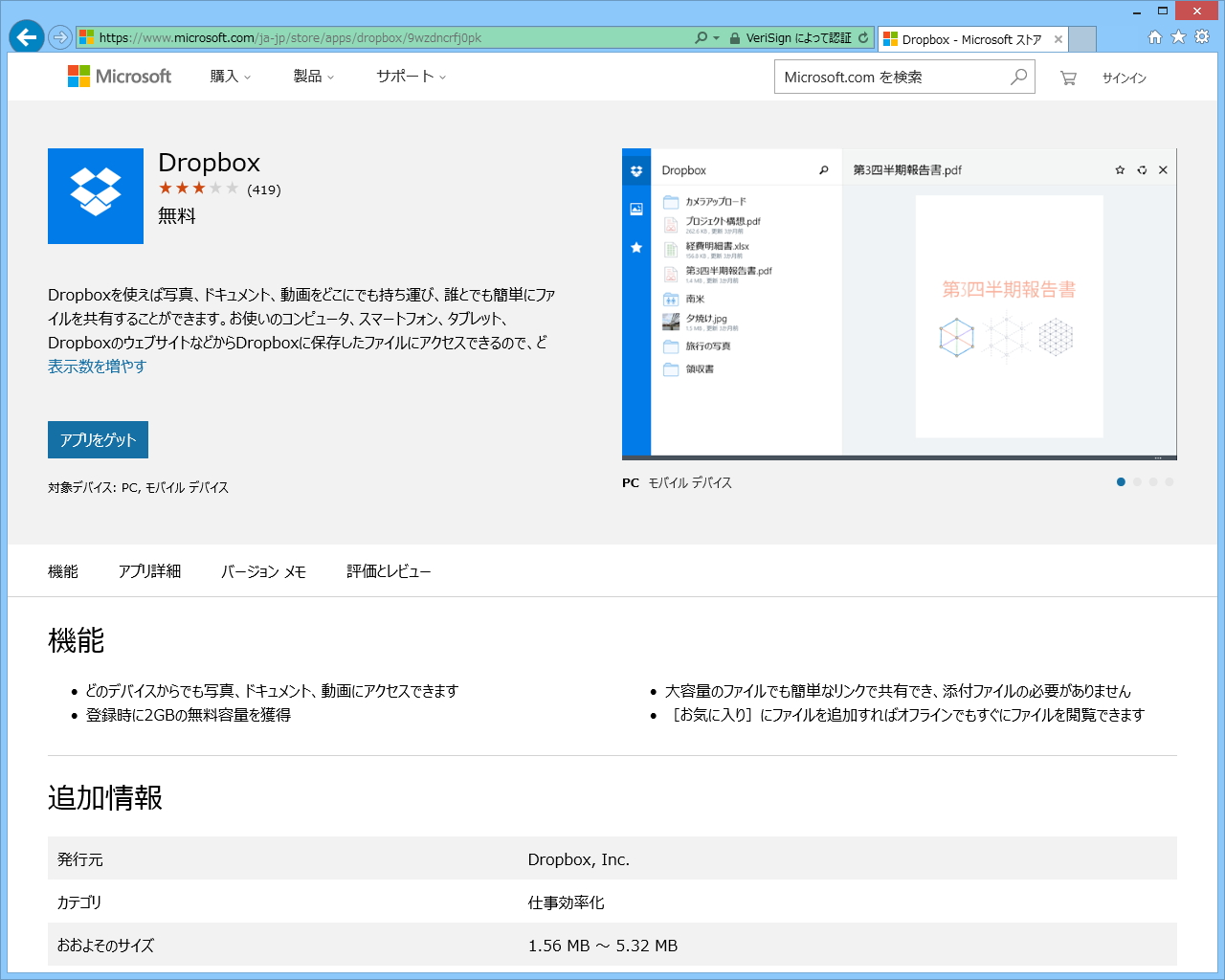Go back using the browser back arrow
This screenshot has height=980, width=1225.
pyautogui.click(x=27, y=37)
